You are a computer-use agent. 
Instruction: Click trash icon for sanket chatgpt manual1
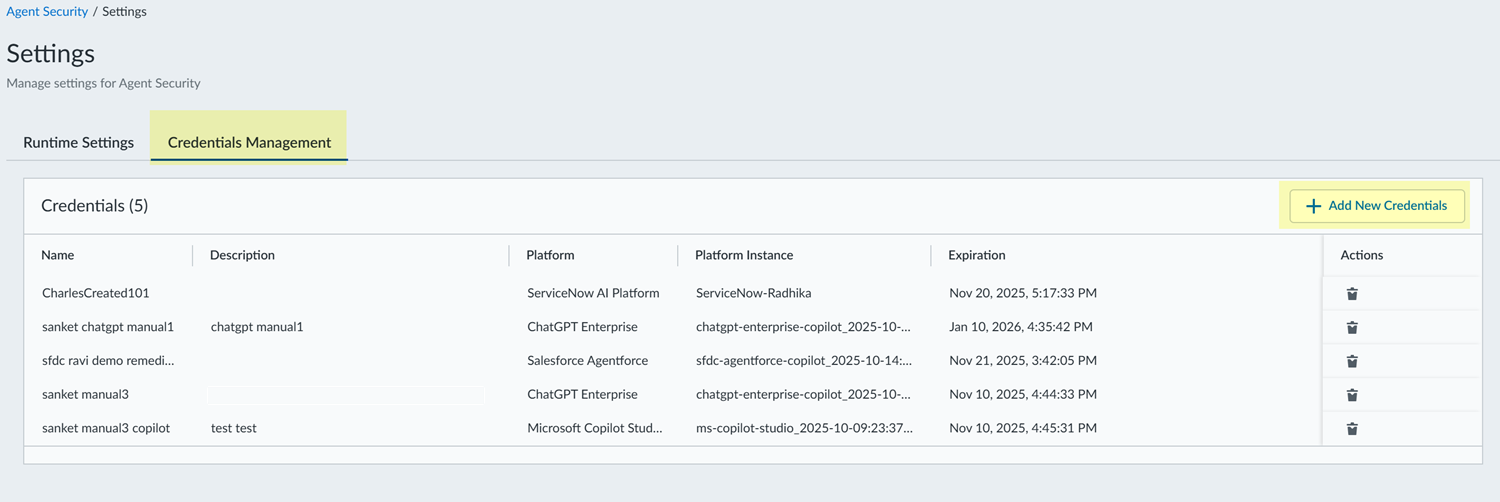[x=1352, y=328]
